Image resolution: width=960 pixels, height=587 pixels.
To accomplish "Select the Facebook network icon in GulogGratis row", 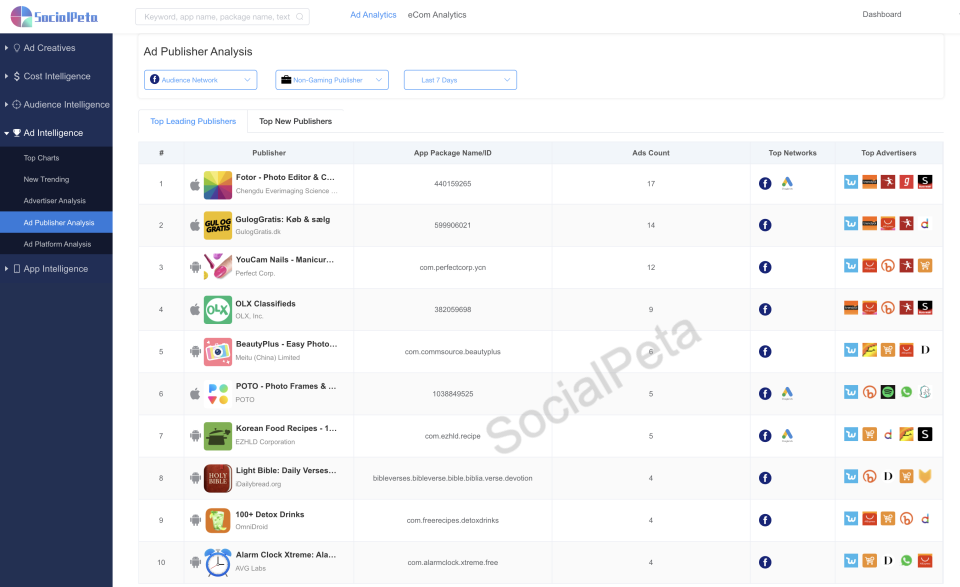I will [x=765, y=225].
